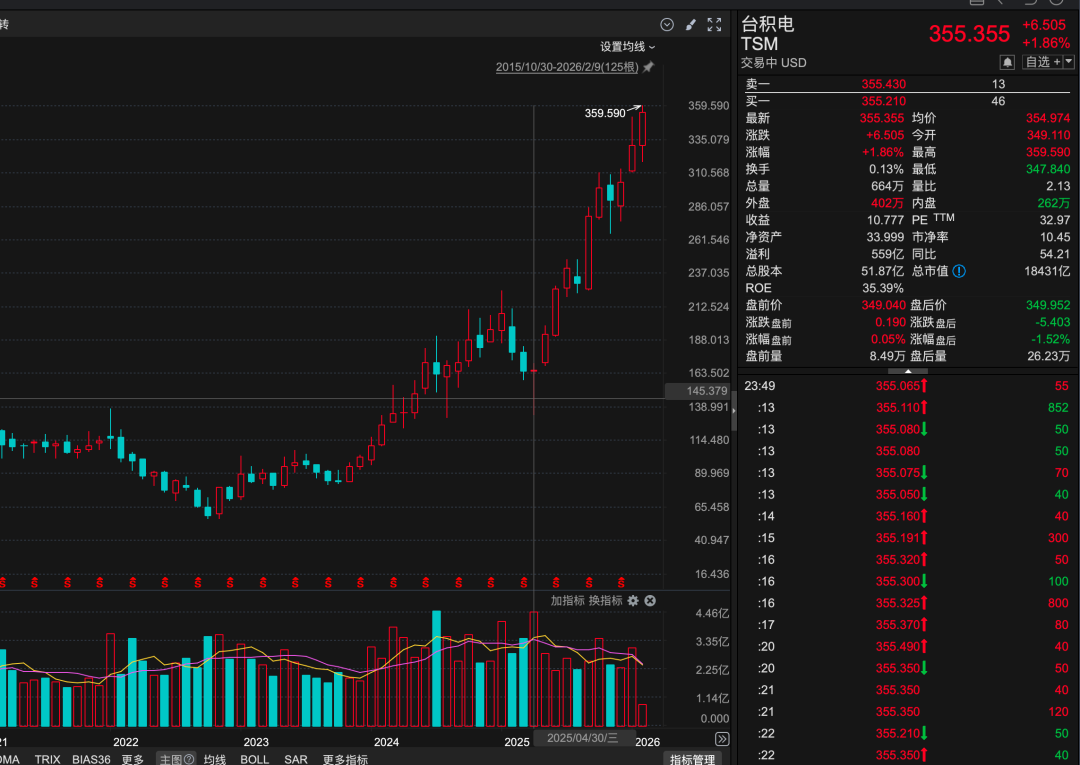Collapse the right side panel arrow
Viewport: 1080px width, 765px height.
(733, 410)
